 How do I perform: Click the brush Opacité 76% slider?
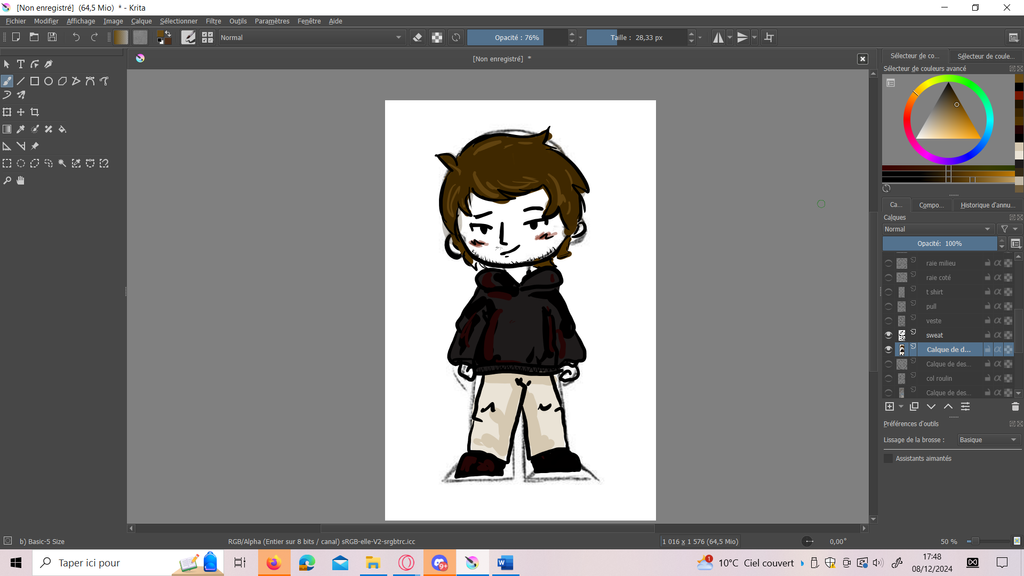516,37
